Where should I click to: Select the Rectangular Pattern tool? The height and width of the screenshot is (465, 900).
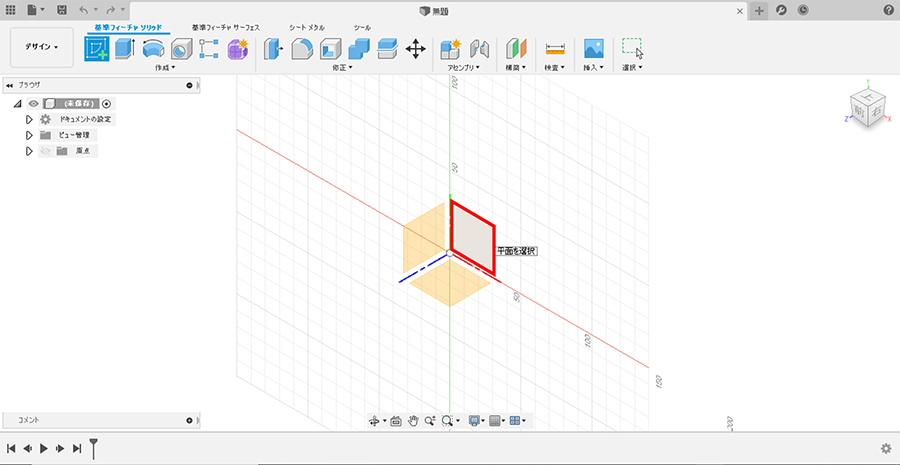click(209, 49)
